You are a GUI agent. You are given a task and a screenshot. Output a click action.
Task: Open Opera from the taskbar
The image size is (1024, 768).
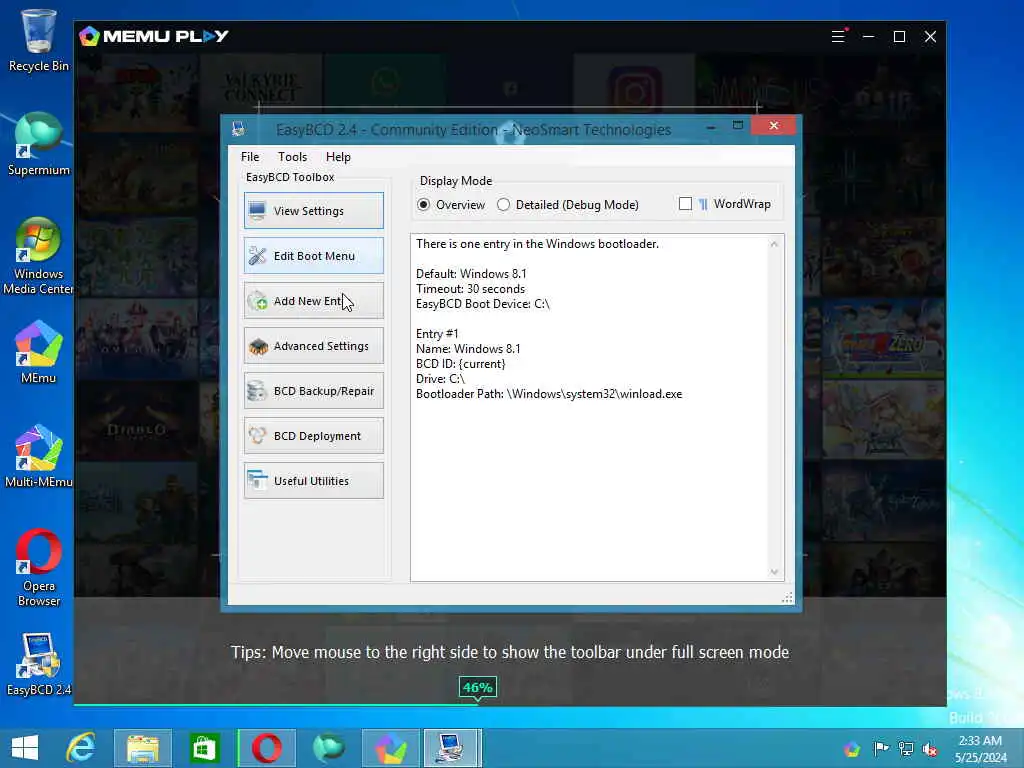click(266, 748)
